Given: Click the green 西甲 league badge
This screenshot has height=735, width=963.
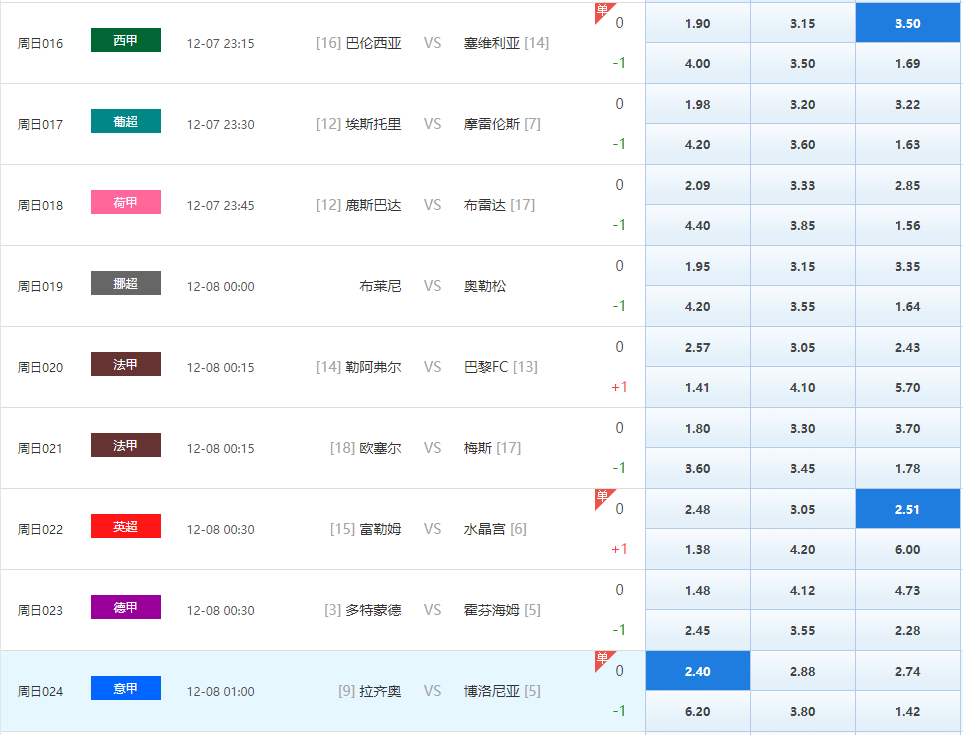Looking at the screenshot, I should (x=125, y=40).
